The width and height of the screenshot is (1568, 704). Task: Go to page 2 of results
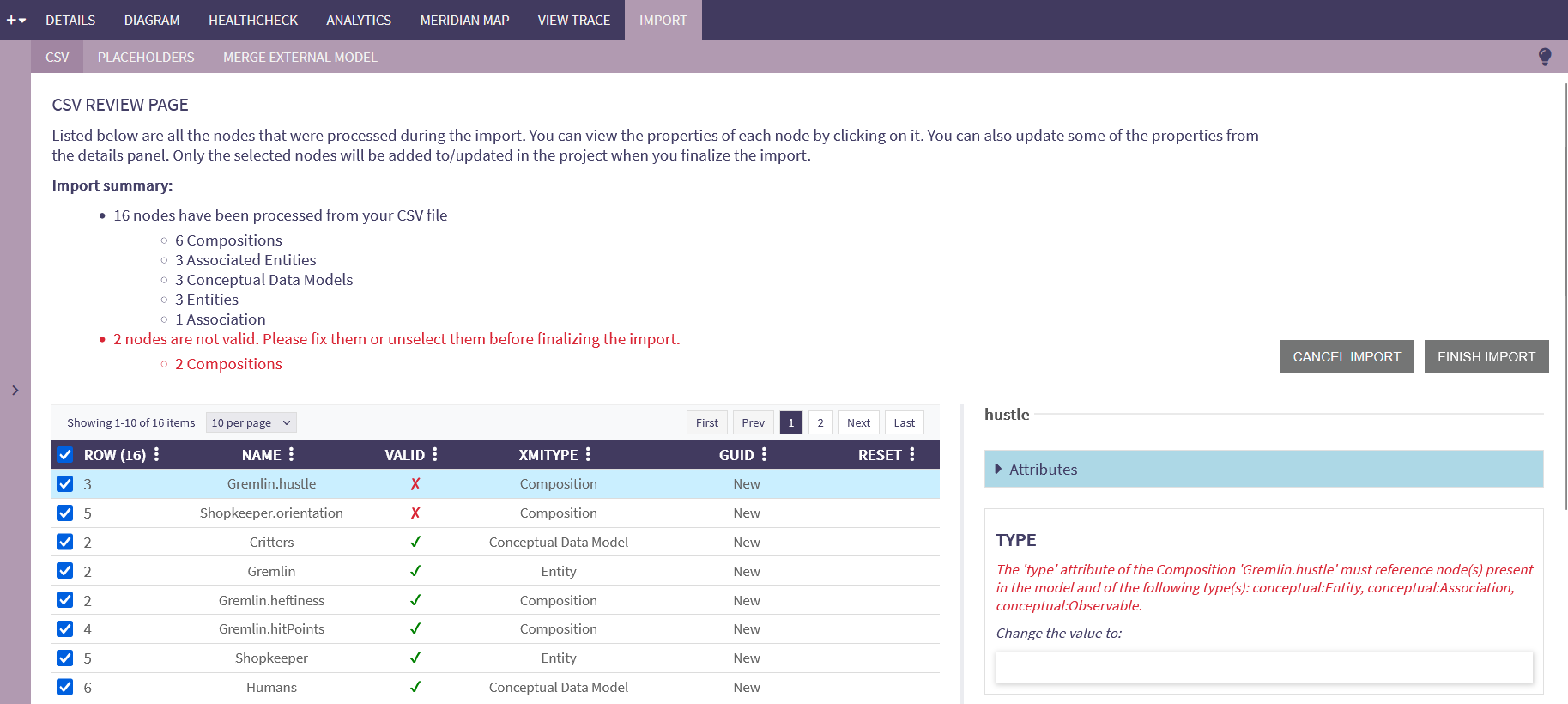(820, 422)
